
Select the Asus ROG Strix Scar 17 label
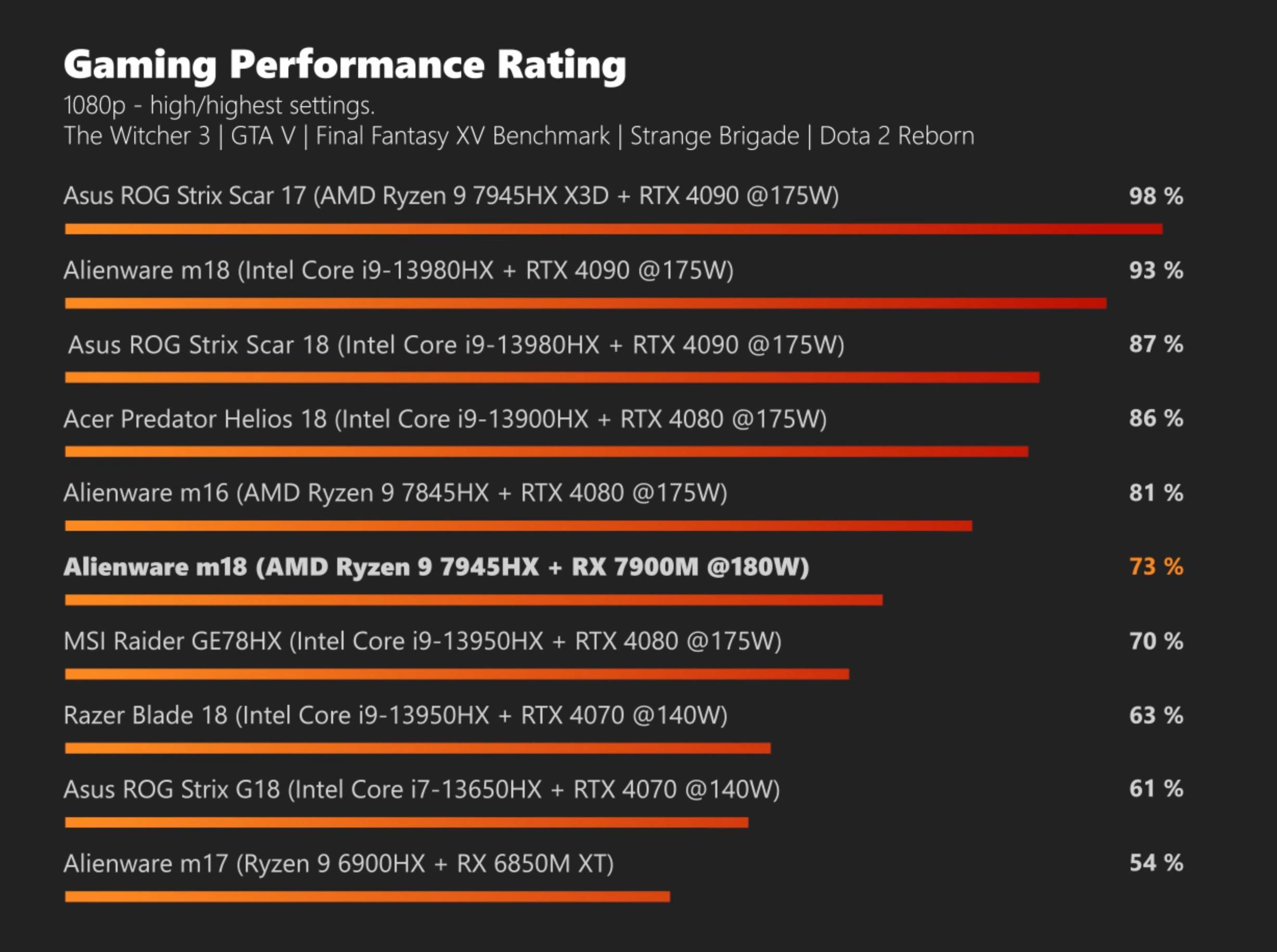[x=451, y=196]
